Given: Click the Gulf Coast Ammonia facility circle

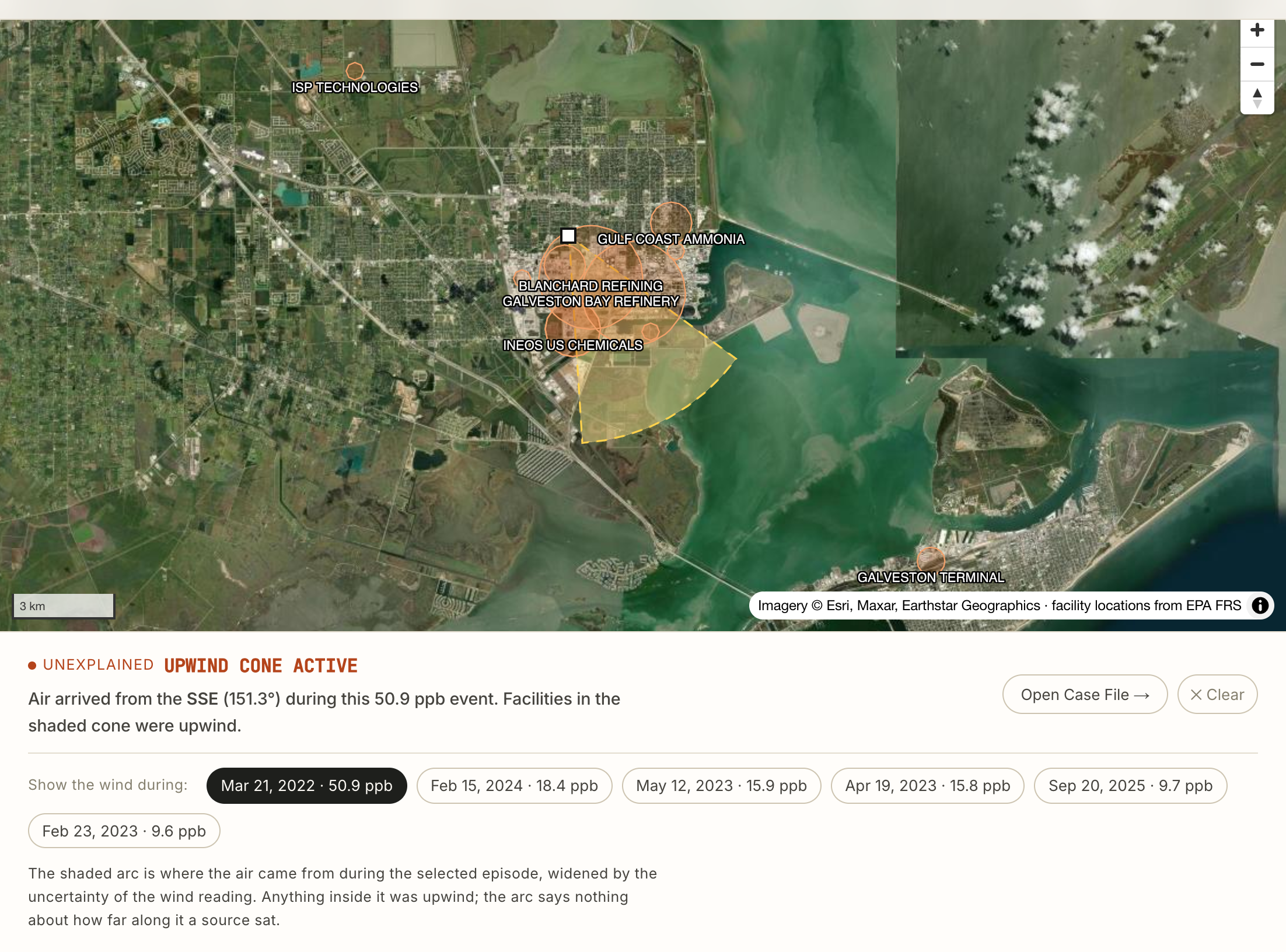Looking at the screenshot, I should 671,223.
